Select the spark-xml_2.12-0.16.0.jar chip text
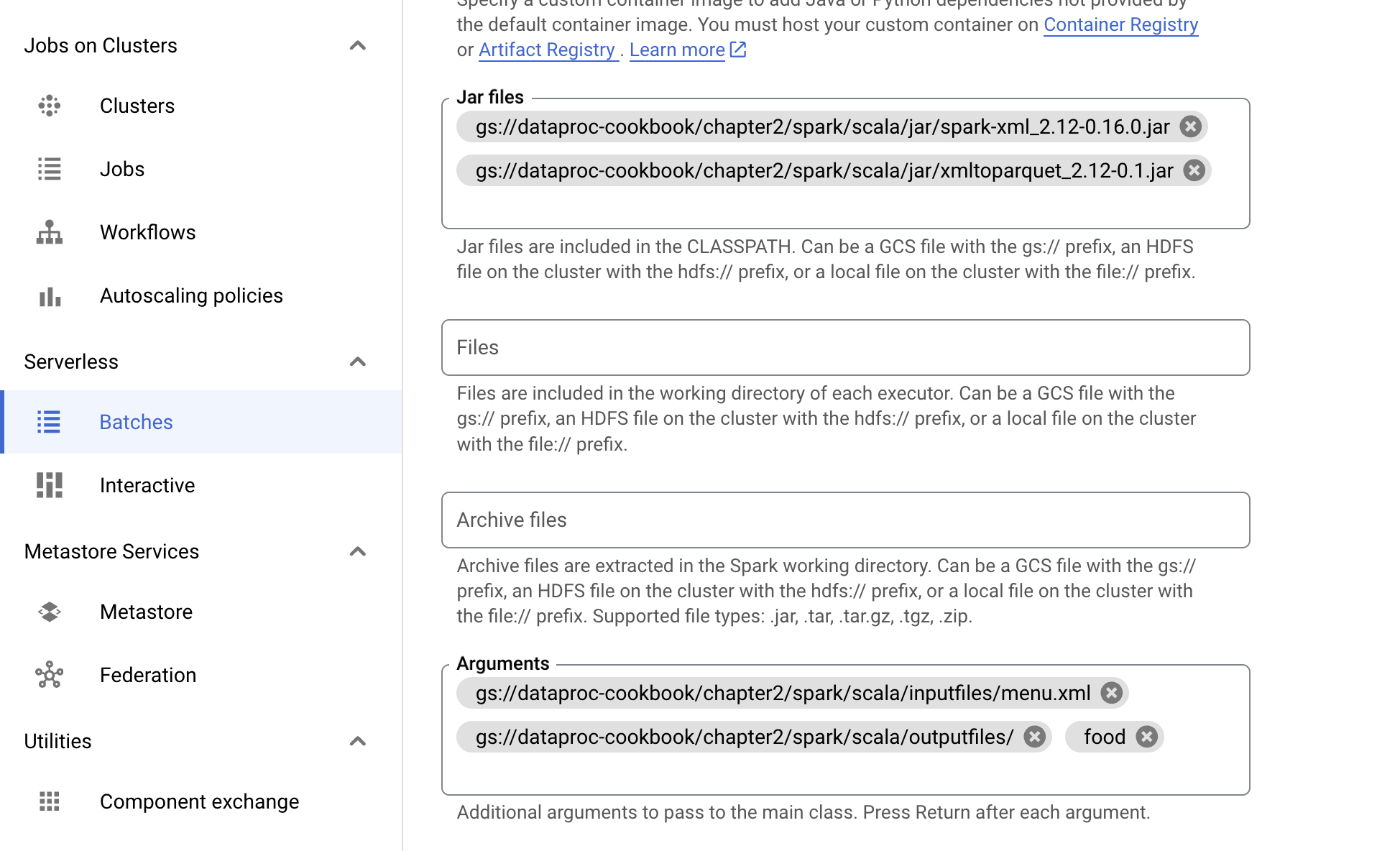The width and height of the screenshot is (1400, 851). tap(822, 126)
